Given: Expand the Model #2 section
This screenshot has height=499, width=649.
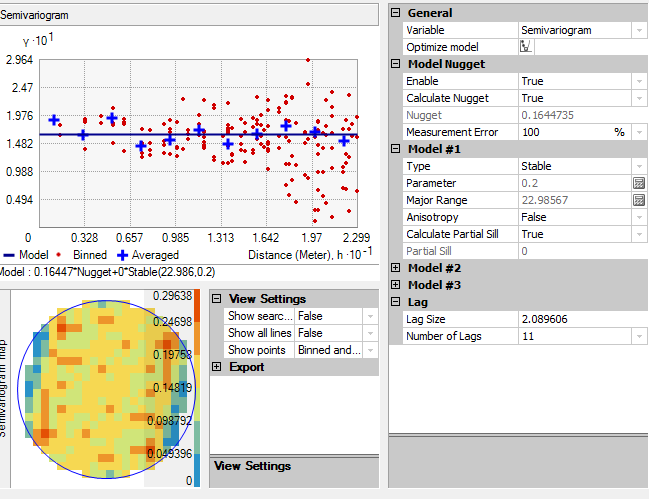Looking at the screenshot, I should coord(396,268).
